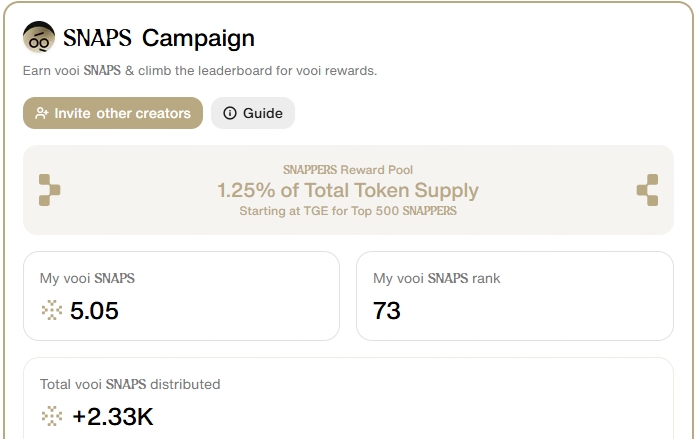Screen dimensions: 698x439
Task: Click the SNAPPERS Reward Pool label
Action: click(348, 170)
